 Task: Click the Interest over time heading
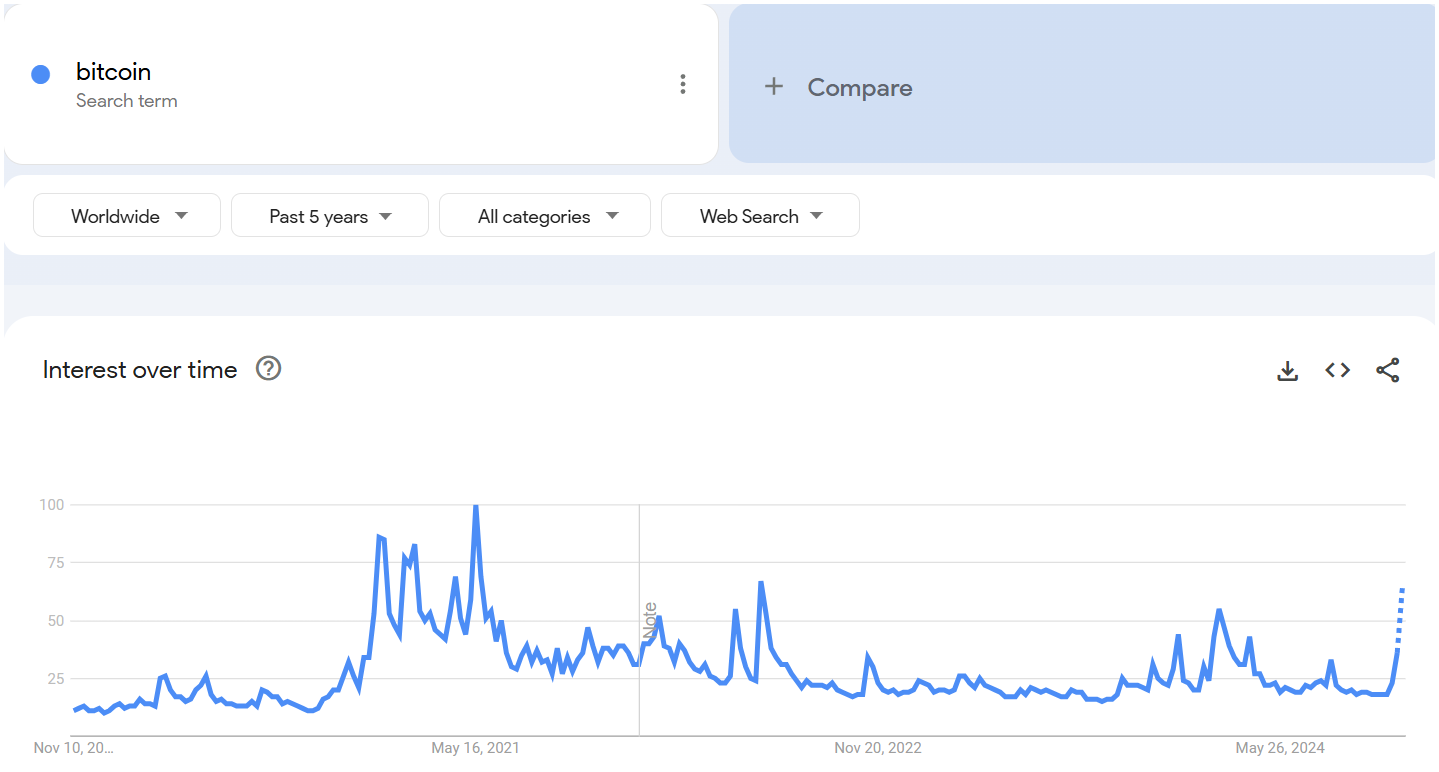(140, 370)
